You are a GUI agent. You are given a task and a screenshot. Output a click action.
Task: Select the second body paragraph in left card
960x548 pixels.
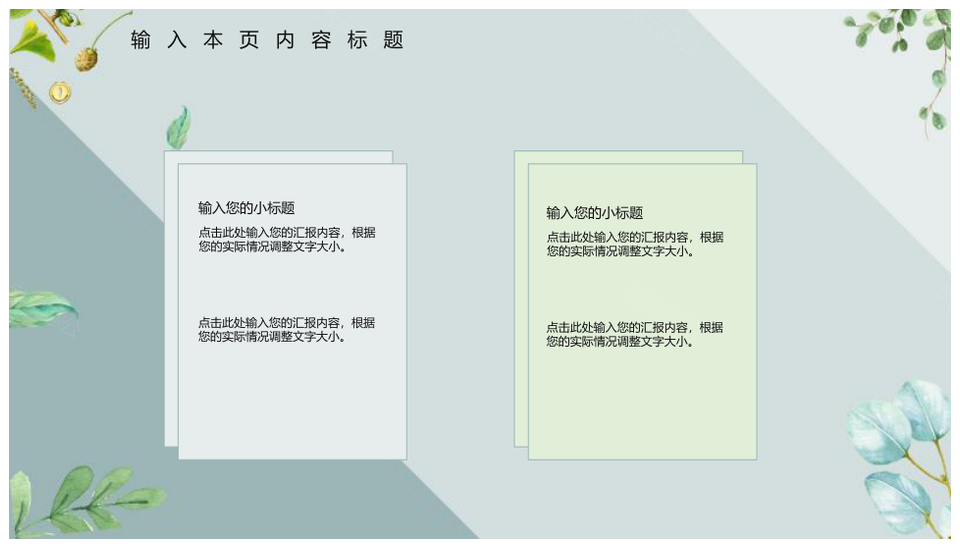coord(287,329)
